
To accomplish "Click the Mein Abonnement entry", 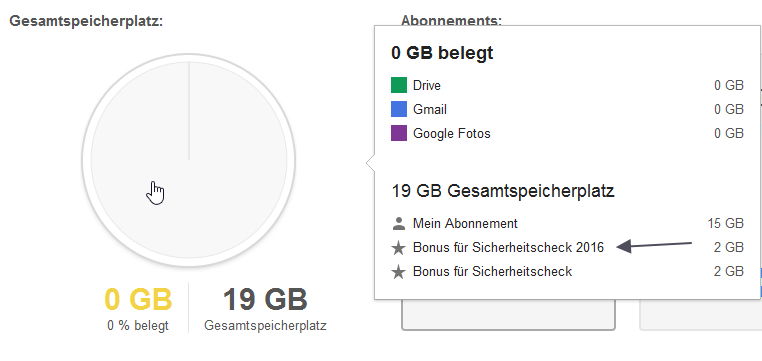I will 465,223.
